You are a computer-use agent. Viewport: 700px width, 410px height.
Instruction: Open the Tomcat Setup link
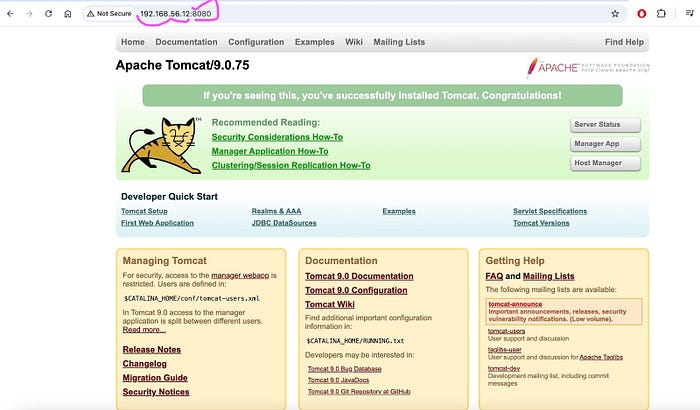click(x=144, y=211)
